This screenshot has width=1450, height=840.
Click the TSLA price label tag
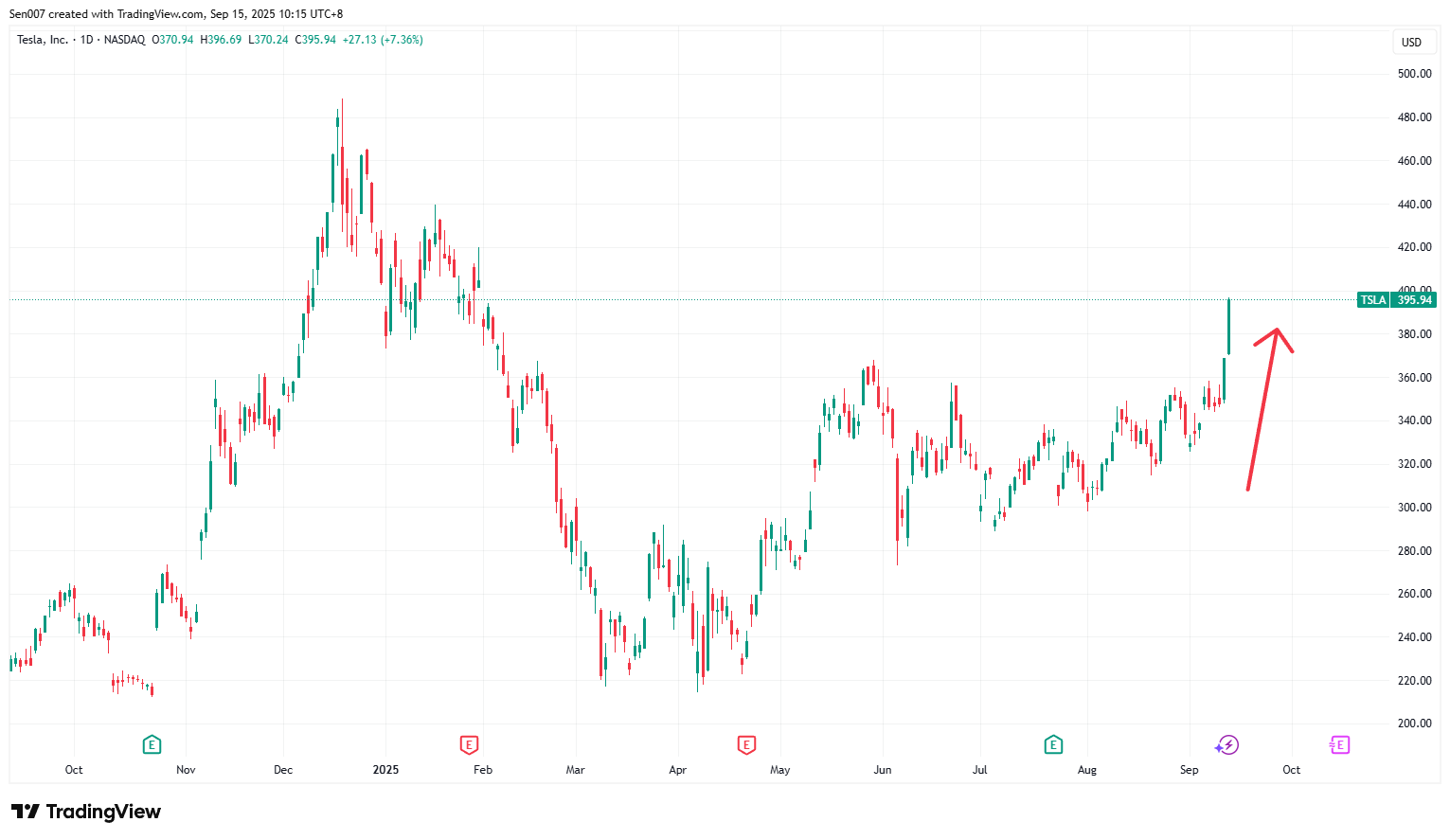click(x=1373, y=300)
